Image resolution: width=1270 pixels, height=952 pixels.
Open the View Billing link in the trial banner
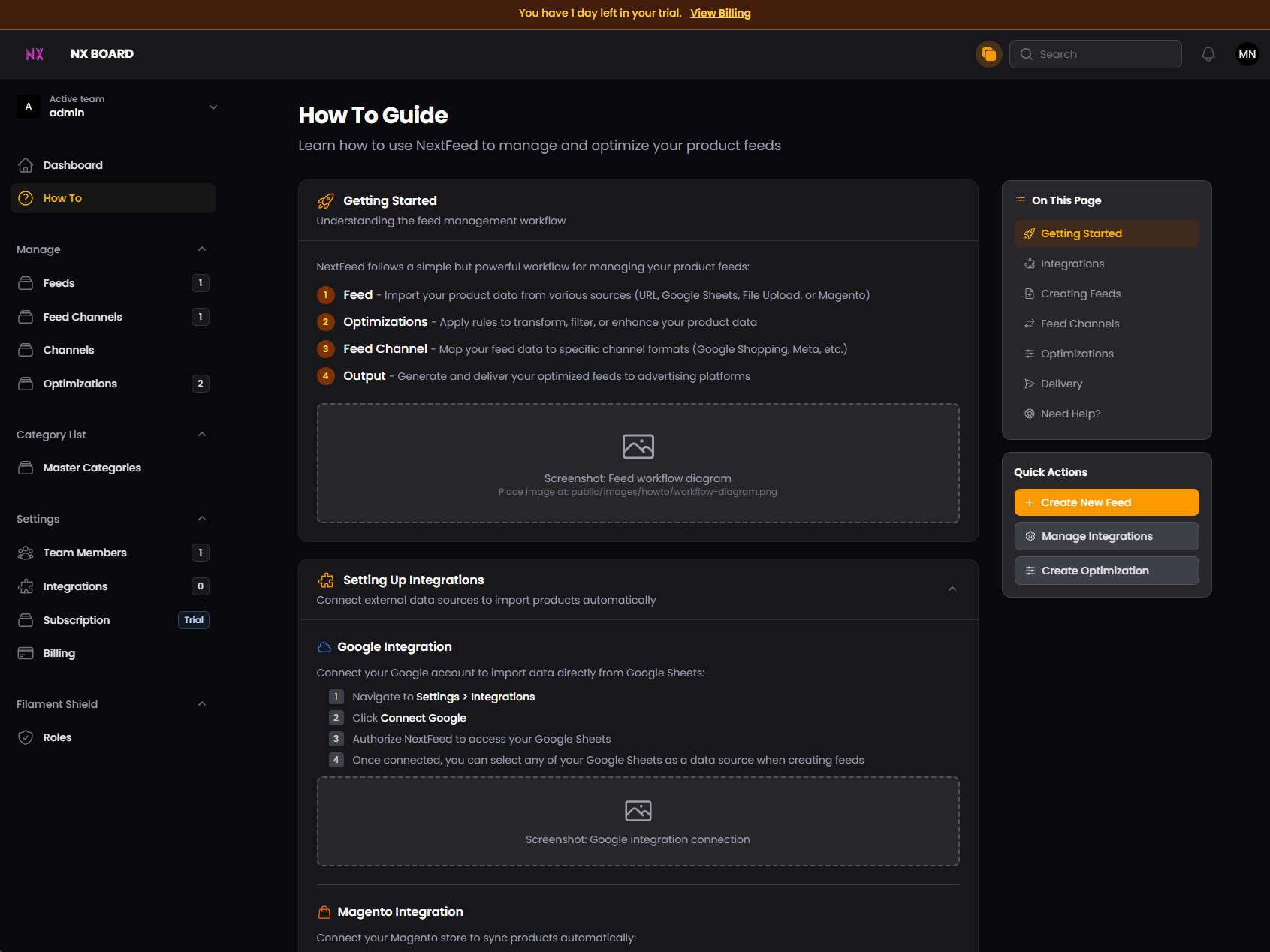pyautogui.click(x=720, y=13)
